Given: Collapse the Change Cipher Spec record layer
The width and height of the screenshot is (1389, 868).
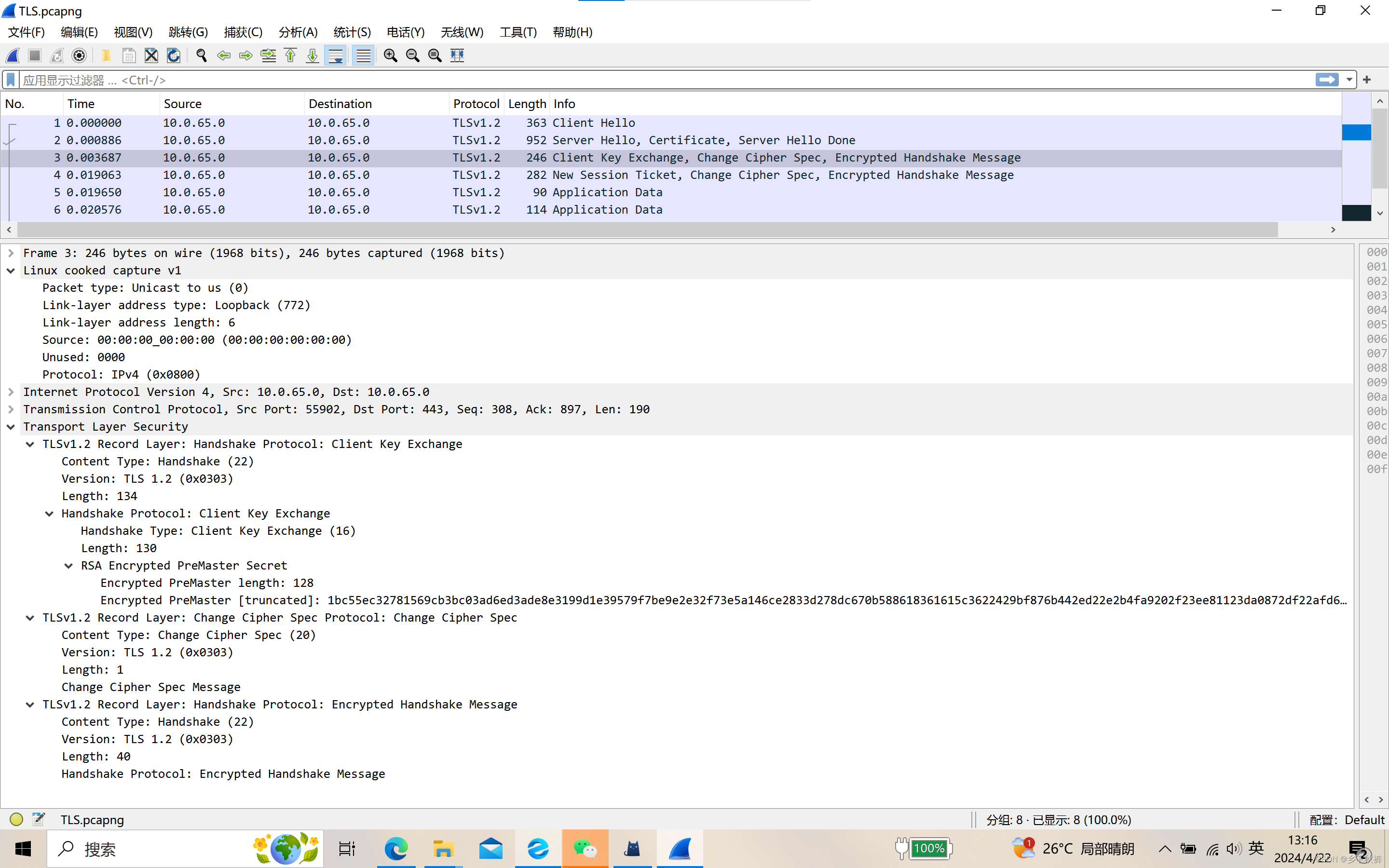Looking at the screenshot, I should pyautogui.click(x=30, y=618).
